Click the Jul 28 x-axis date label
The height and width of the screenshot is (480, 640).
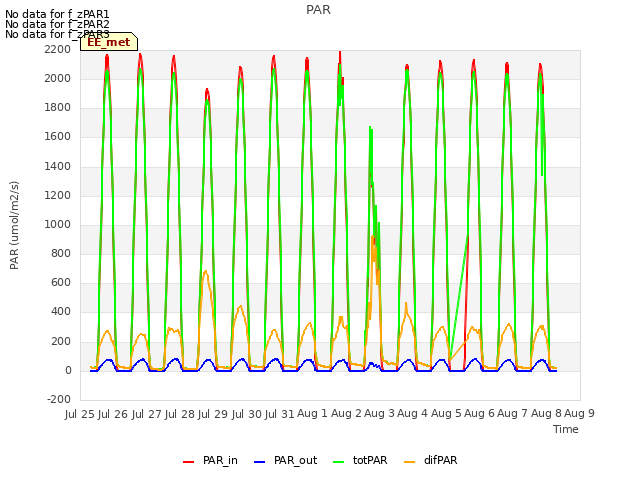[x=180, y=414]
